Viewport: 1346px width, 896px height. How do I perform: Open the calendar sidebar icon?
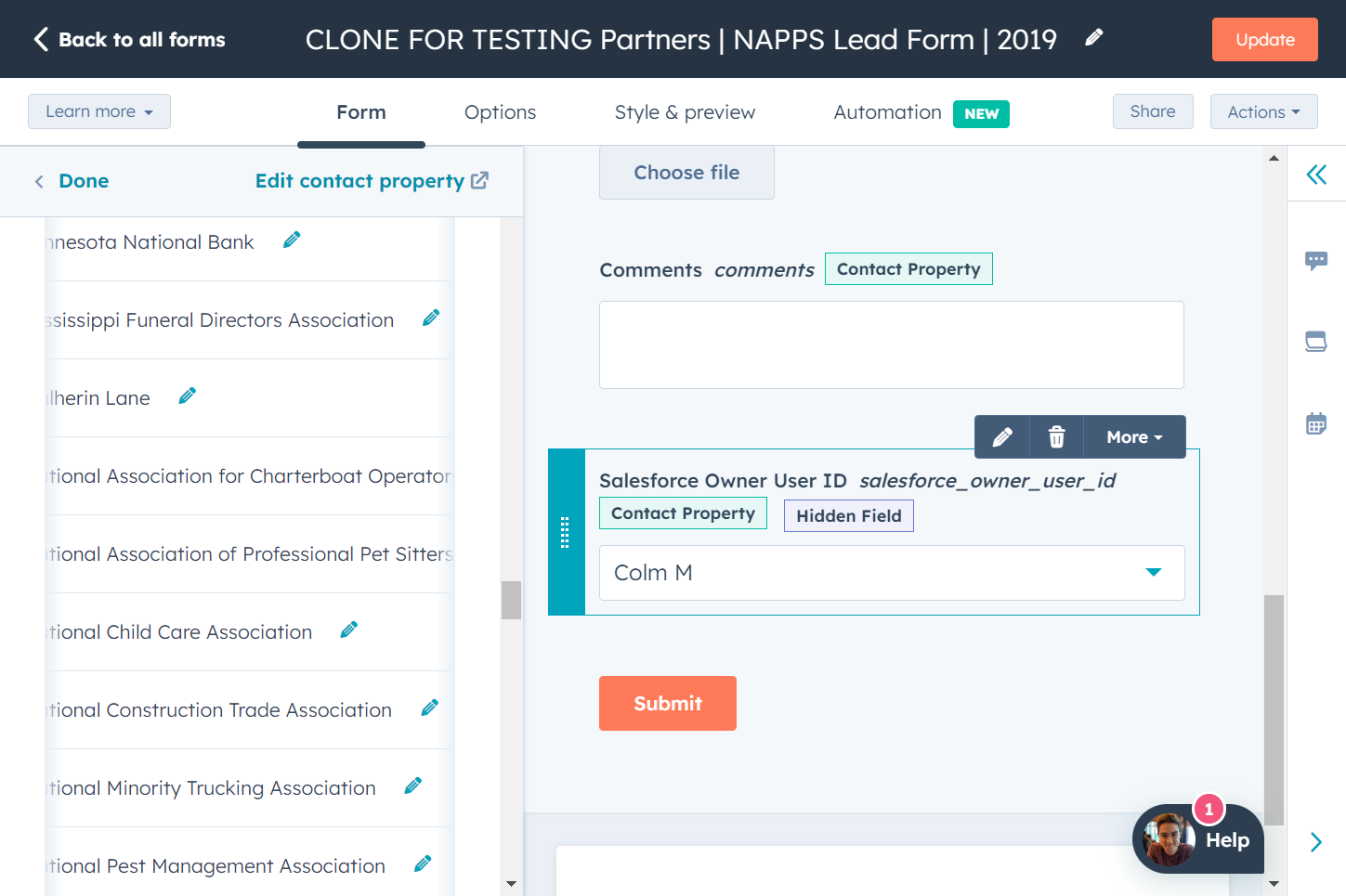1316,423
